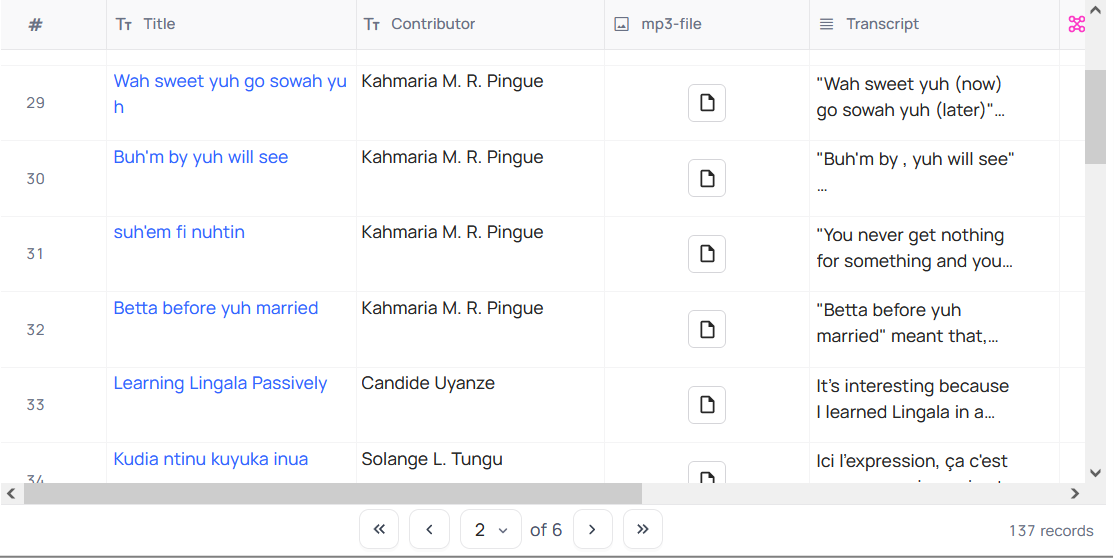Go to the previous page
1114x558 pixels.
click(429, 529)
